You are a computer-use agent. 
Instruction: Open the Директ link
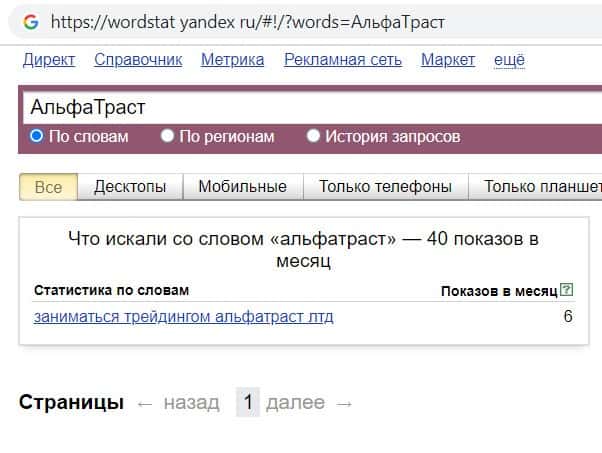coord(49,60)
